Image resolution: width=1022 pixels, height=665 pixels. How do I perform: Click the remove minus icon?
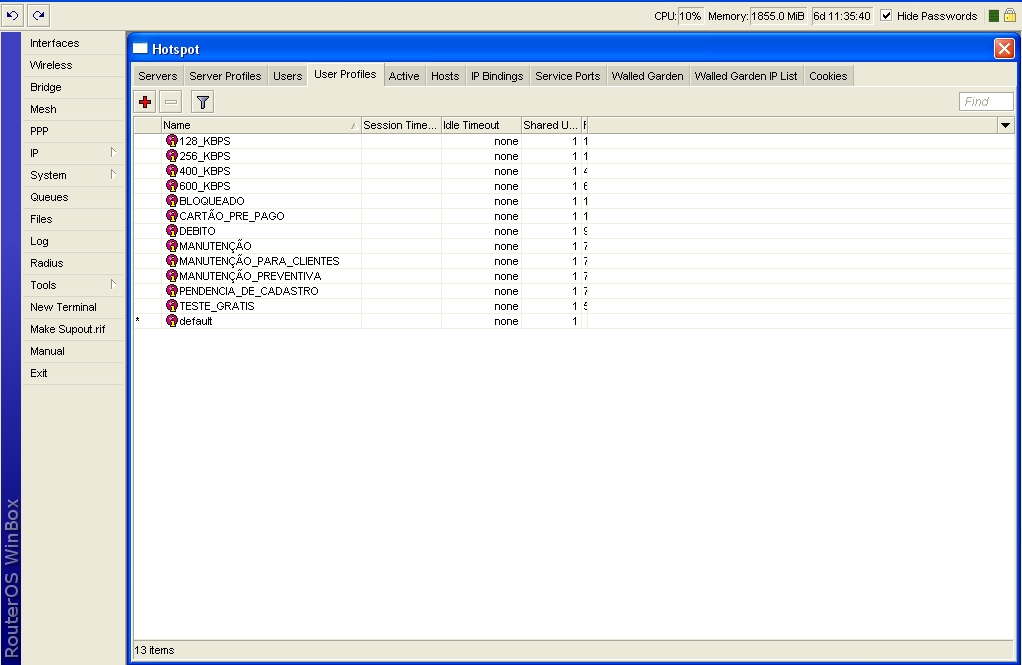pyautogui.click(x=171, y=102)
